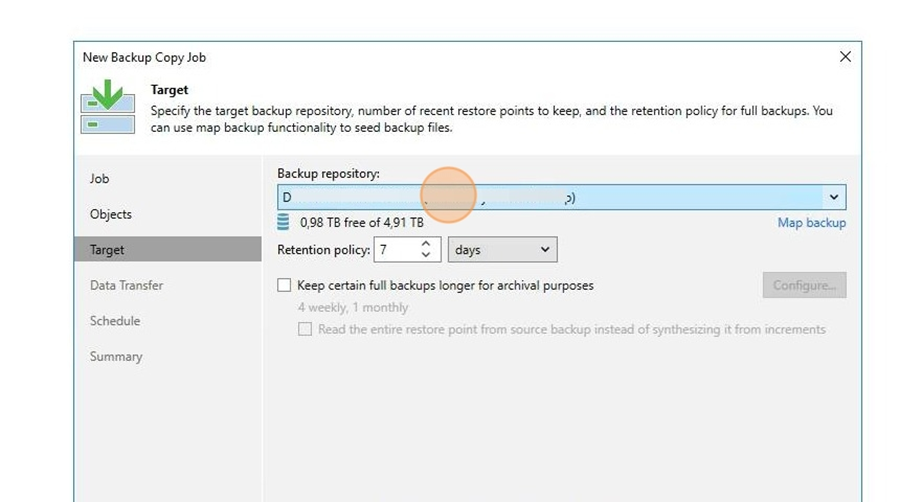This screenshot has width=900, height=502.
Task: Enable keeping full backups for archival purposes
Action: [284, 285]
